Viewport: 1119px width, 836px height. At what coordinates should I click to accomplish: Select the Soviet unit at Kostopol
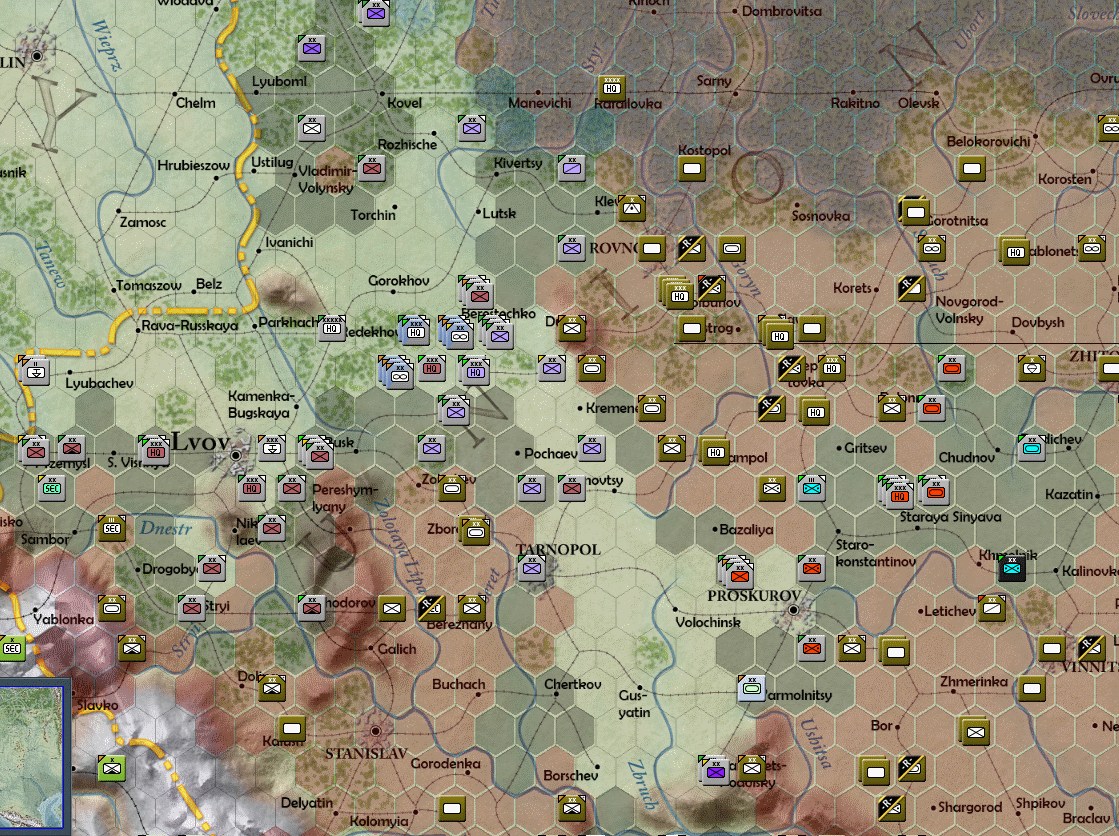692,168
